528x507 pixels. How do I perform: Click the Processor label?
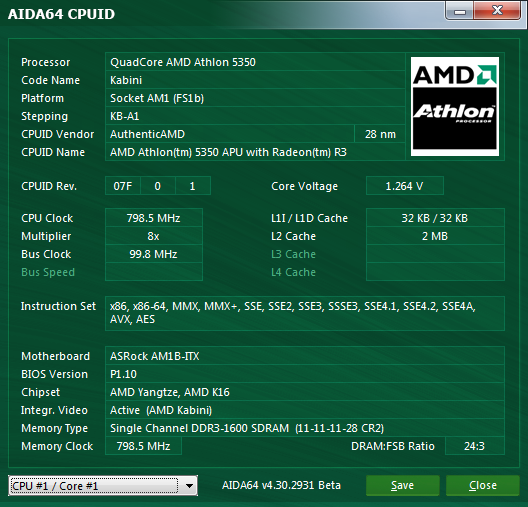pyautogui.click(x=45, y=62)
